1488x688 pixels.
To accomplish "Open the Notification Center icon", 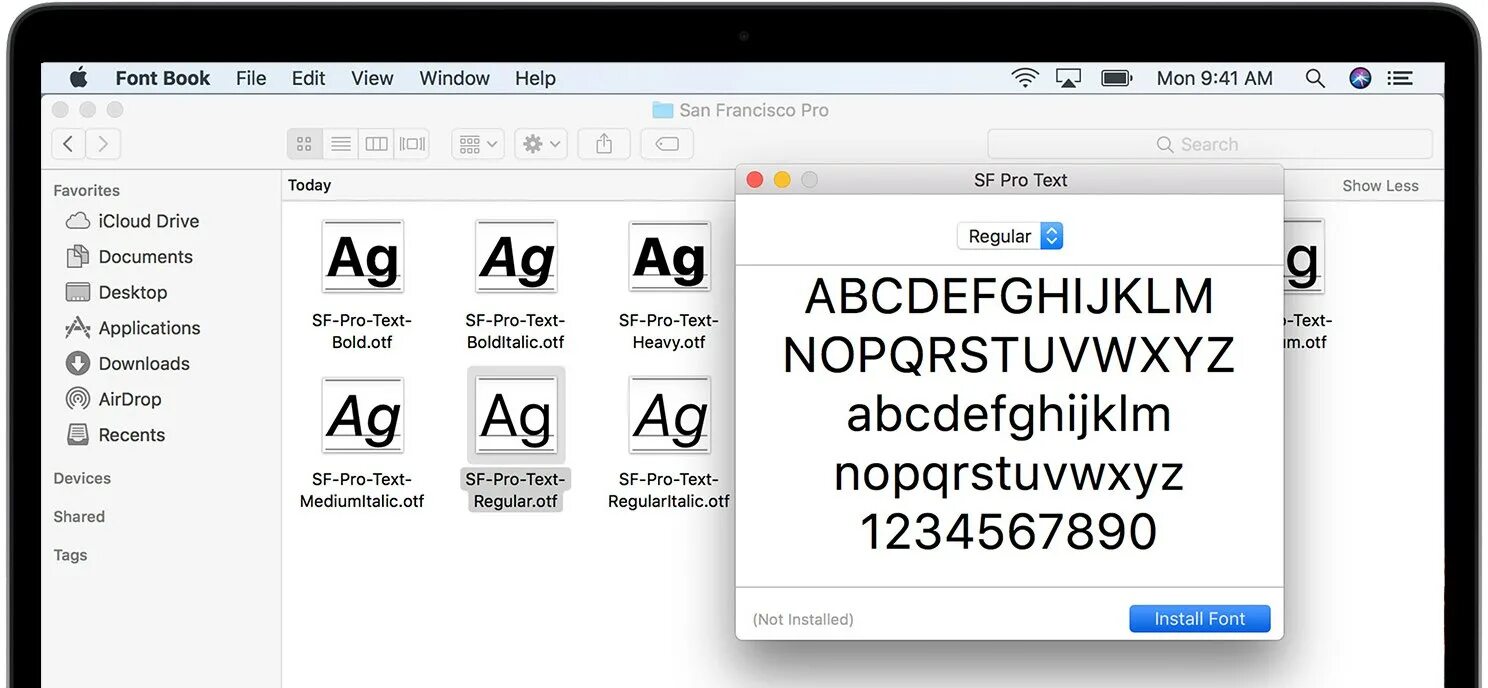I will 1401,78.
